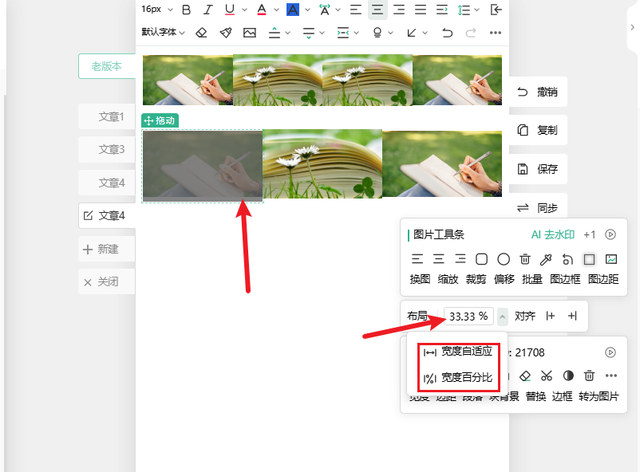Align image right in image toolbar
640x472 pixels.
point(460,259)
